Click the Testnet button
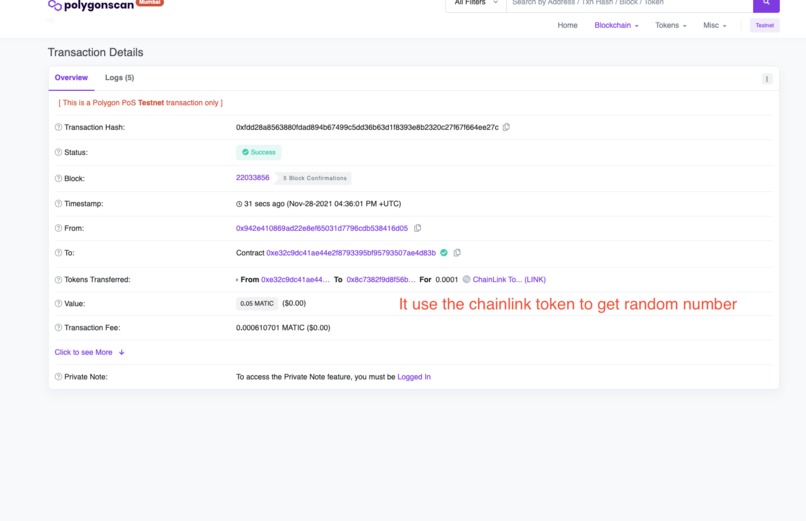This screenshot has height=521, width=806. click(764, 25)
